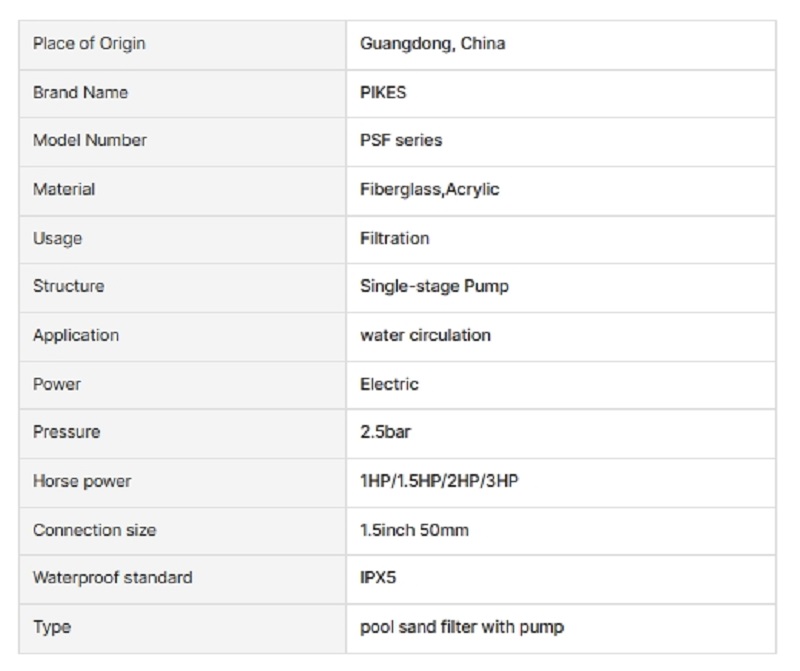
Task: Select the PSF series value
Action: 400,140
